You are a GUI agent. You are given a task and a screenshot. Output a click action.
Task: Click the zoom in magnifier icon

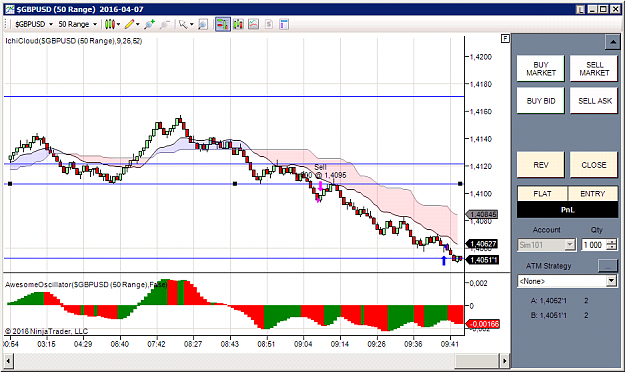click(149, 24)
